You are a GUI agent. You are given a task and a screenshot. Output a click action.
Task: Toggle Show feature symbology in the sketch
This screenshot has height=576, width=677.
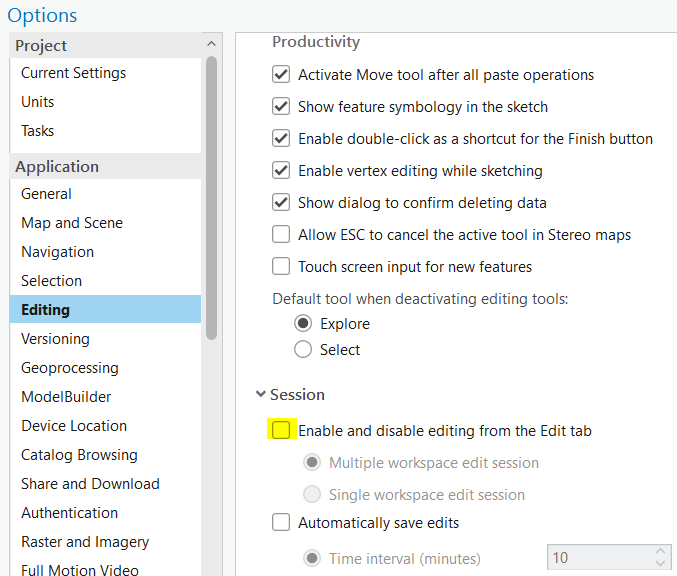click(x=281, y=107)
